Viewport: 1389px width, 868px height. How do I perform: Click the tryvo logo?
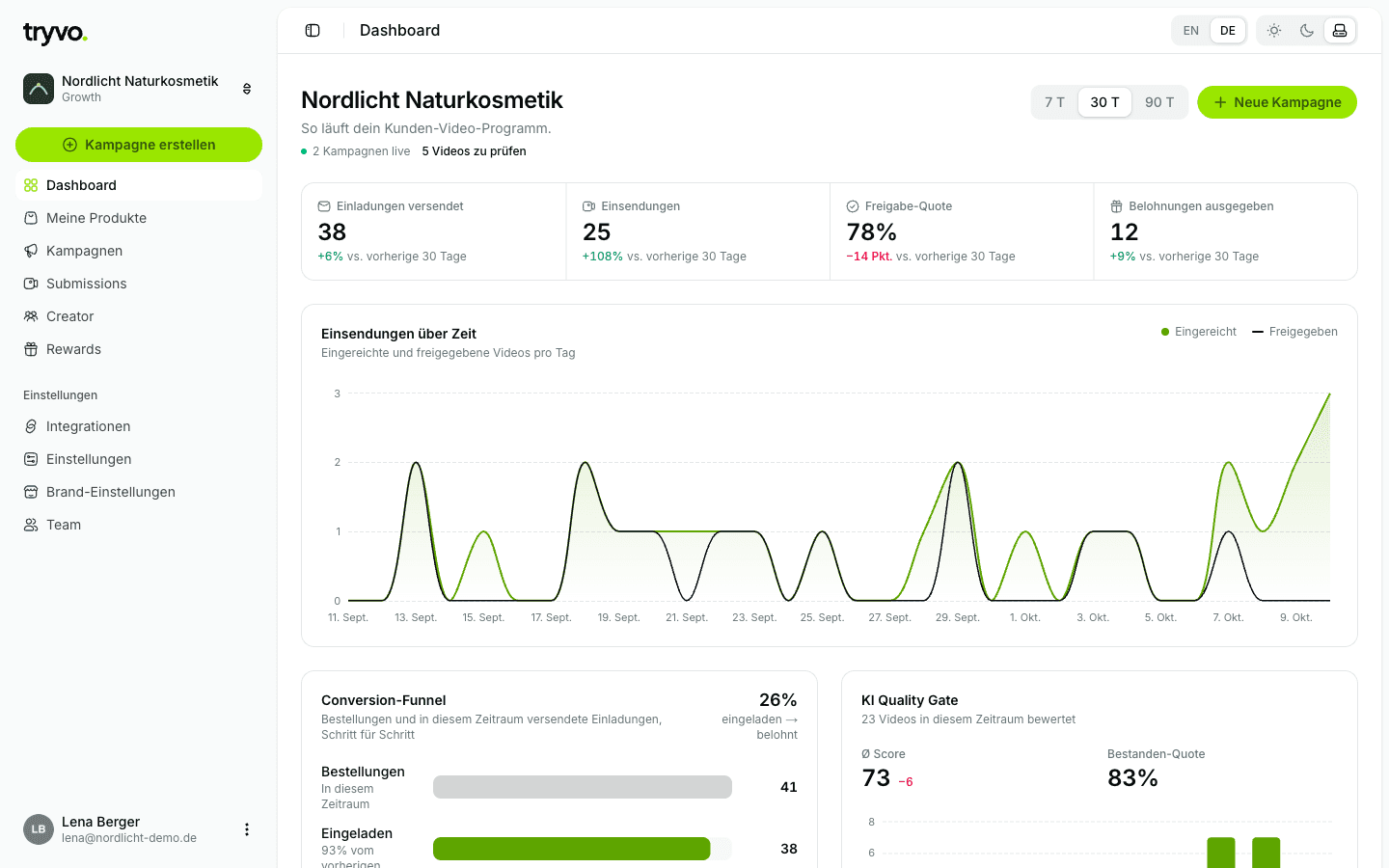(55, 34)
